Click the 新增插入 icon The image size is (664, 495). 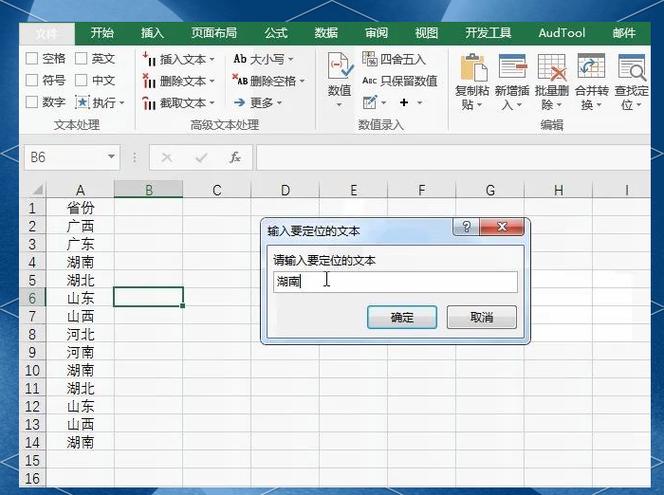(x=513, y=66)
